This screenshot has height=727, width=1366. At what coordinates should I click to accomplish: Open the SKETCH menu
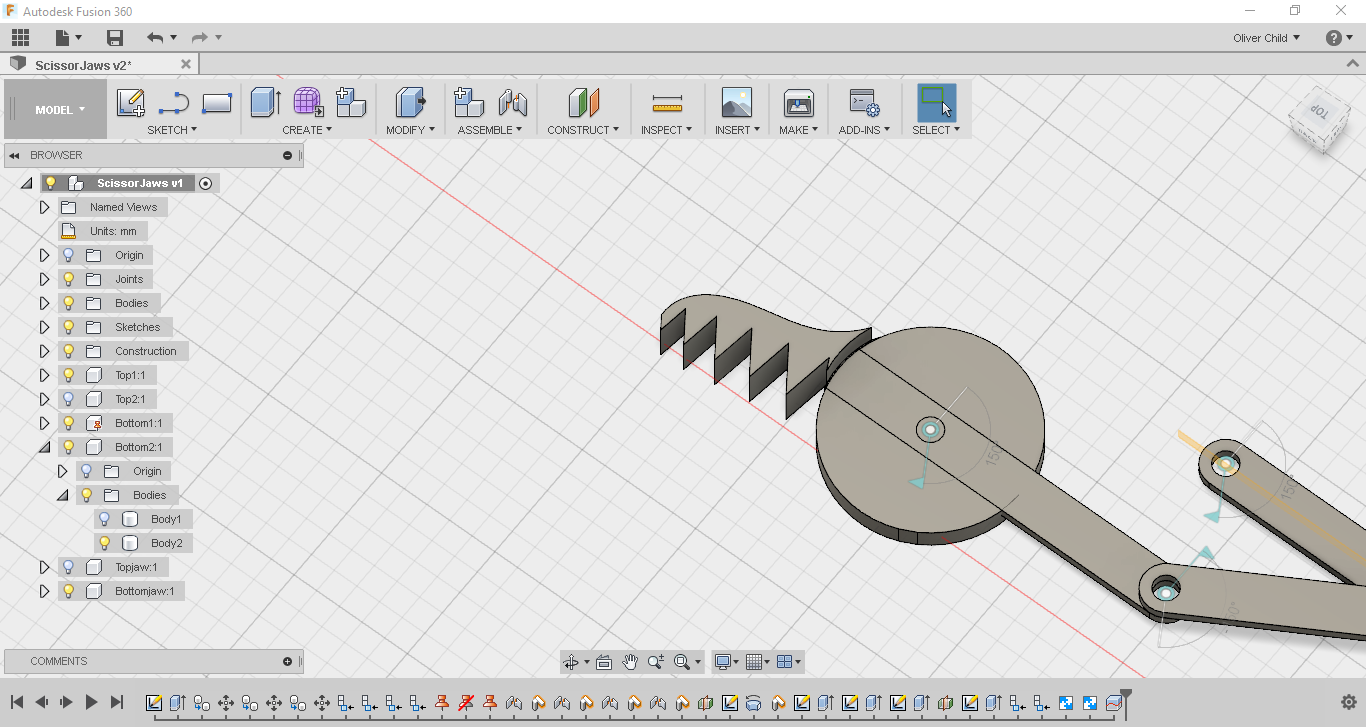coord(172,130)
